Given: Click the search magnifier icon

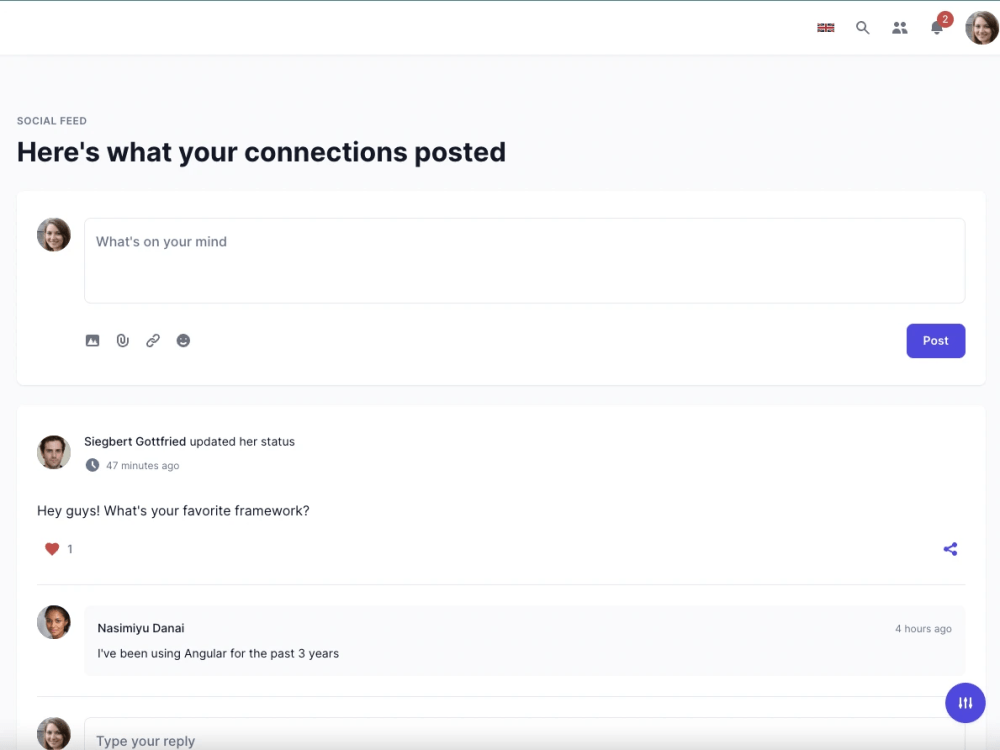Looking at the screenshot, I should [x=862, y=27].
